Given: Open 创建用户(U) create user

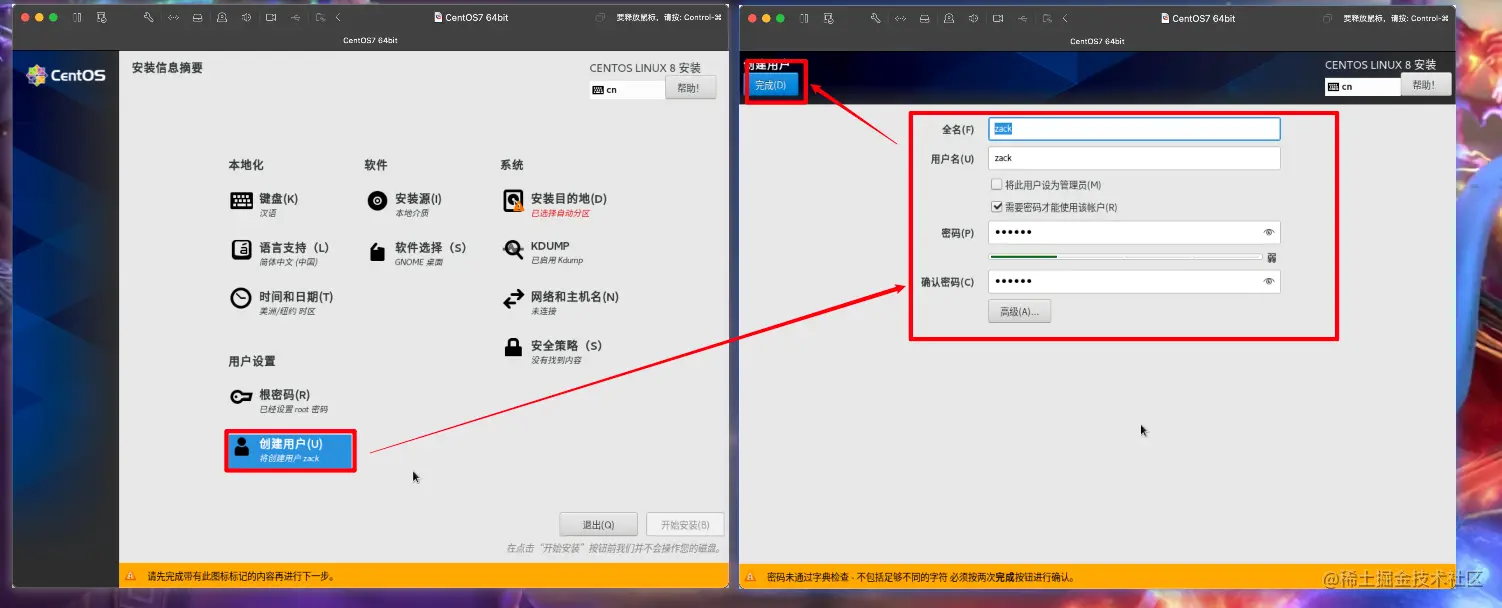Looking at the screenshot, I should pos(290,449).
